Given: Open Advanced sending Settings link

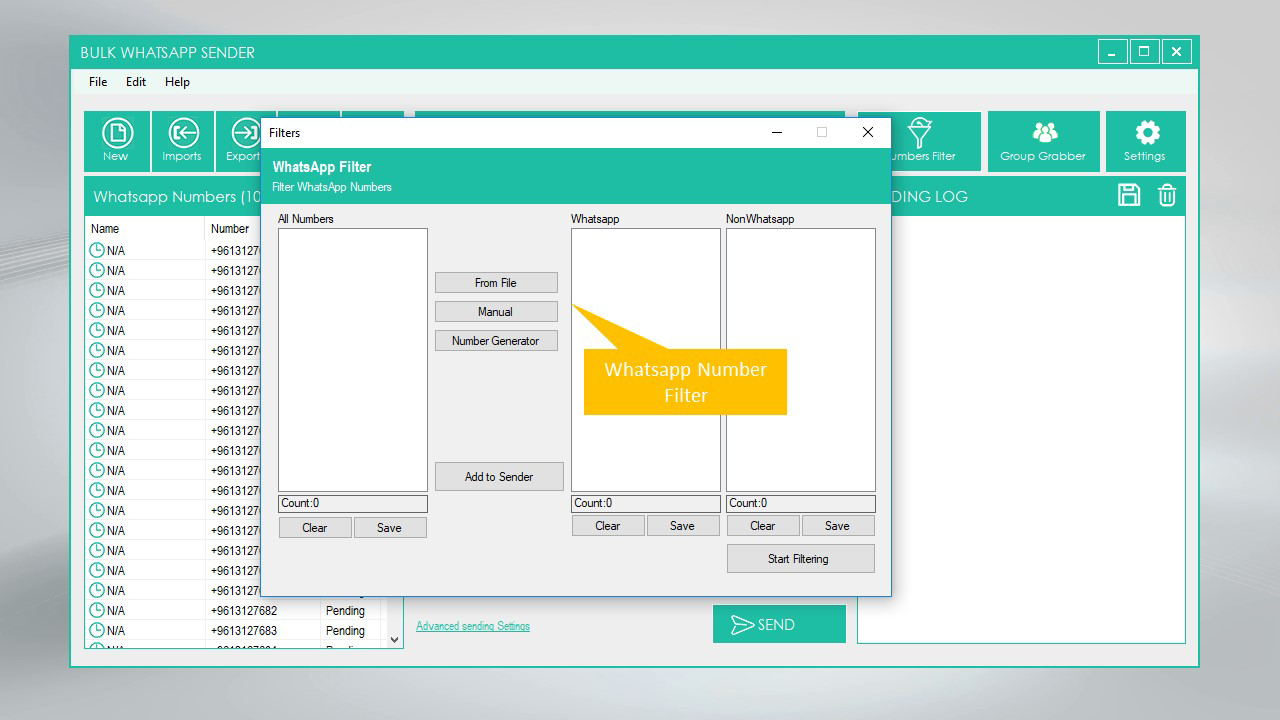Looking at the screenshot, I should pos(473,626).
